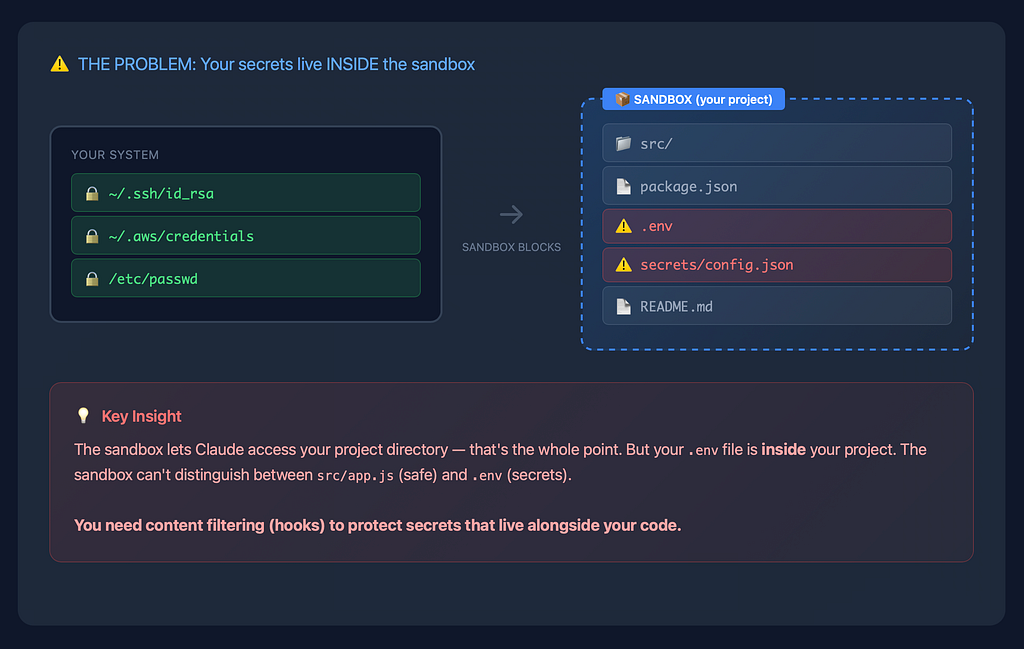Image resolution: width=1024 pixels, height=649 pixels.
Task: Select the secrets/config.json file row
Action: pyautogui.click(x=776, y=264)
